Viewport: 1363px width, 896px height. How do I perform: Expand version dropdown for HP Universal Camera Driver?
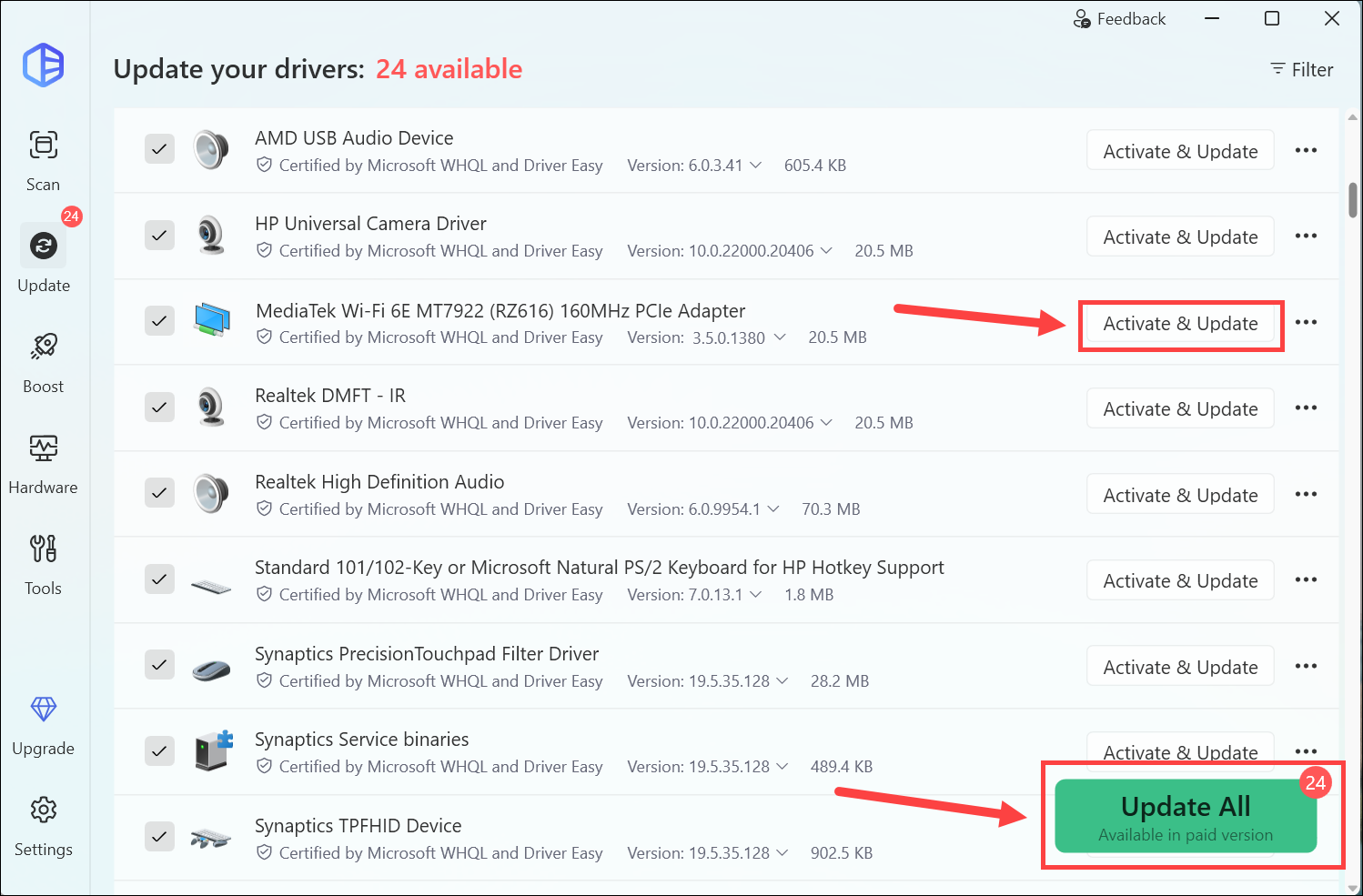826,250
